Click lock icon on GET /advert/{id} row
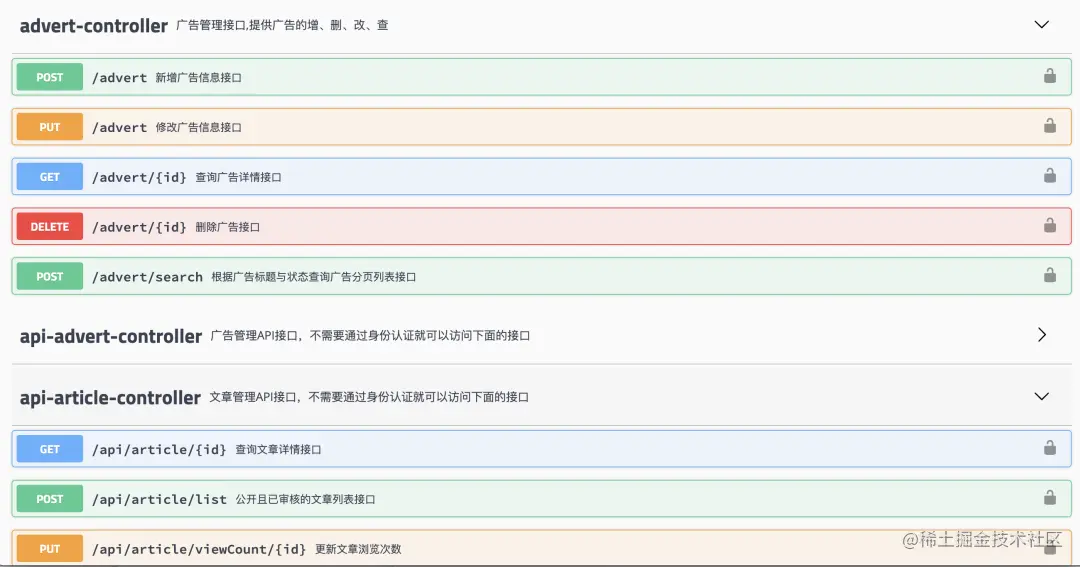The image size is (1080, 567). pyautogui.click(x=1050, y=175)
